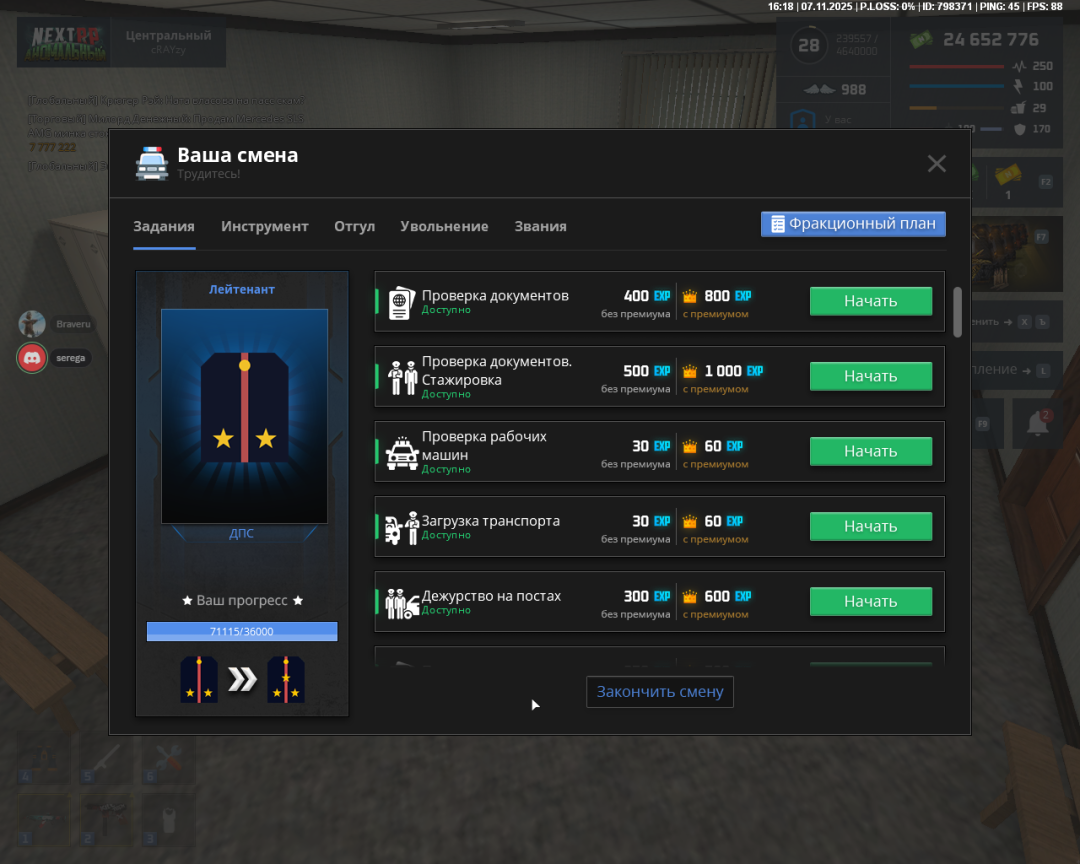Click the two officers icon for Стажировка task
The width and height of the screenshot is (1080, 864).
coord(401,378)
